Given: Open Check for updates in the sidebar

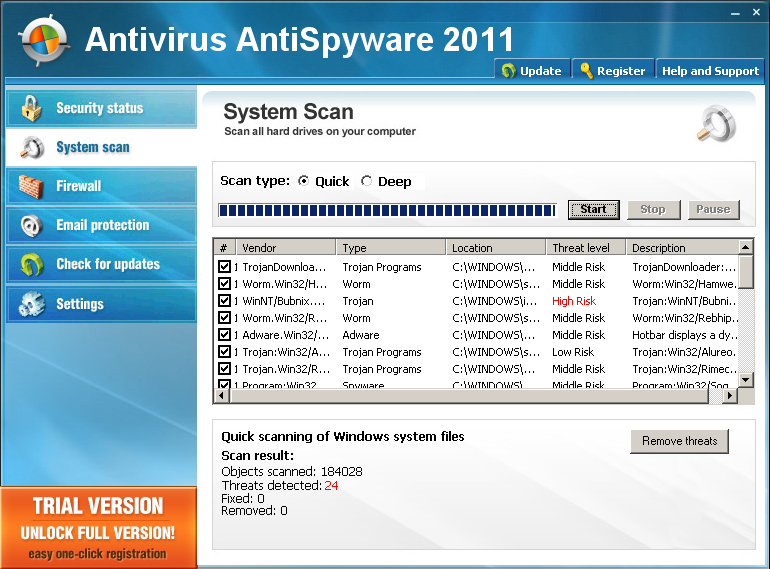Looking at the screenshot, I should (x=101, y=265).
